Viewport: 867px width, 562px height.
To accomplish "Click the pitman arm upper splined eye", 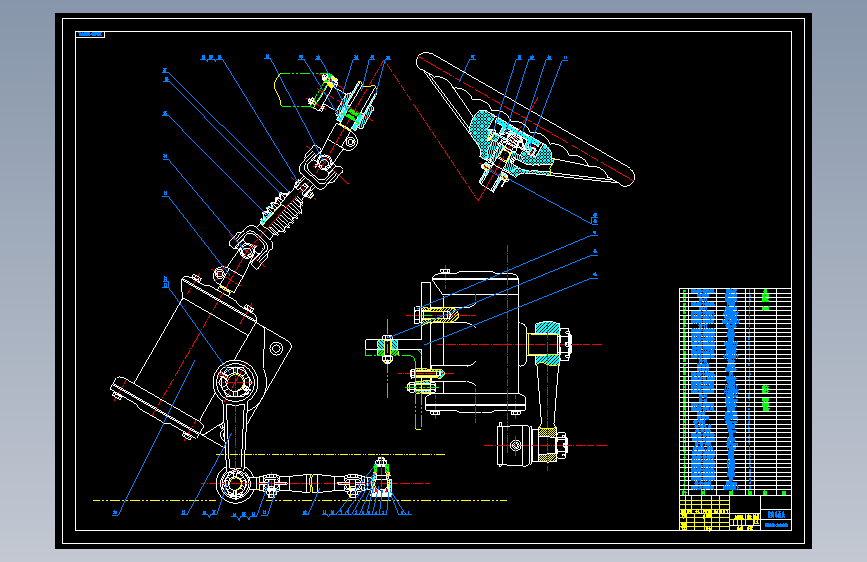I will coord(235,381).
